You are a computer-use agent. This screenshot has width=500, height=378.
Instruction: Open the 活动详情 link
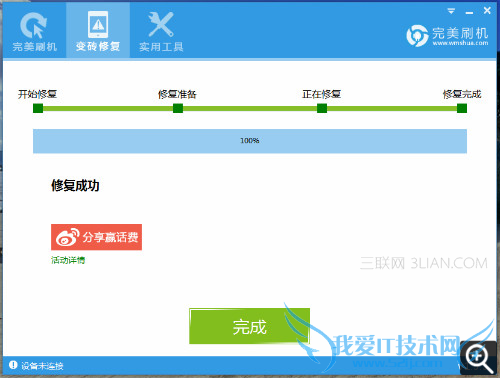(x=68, y=260)
